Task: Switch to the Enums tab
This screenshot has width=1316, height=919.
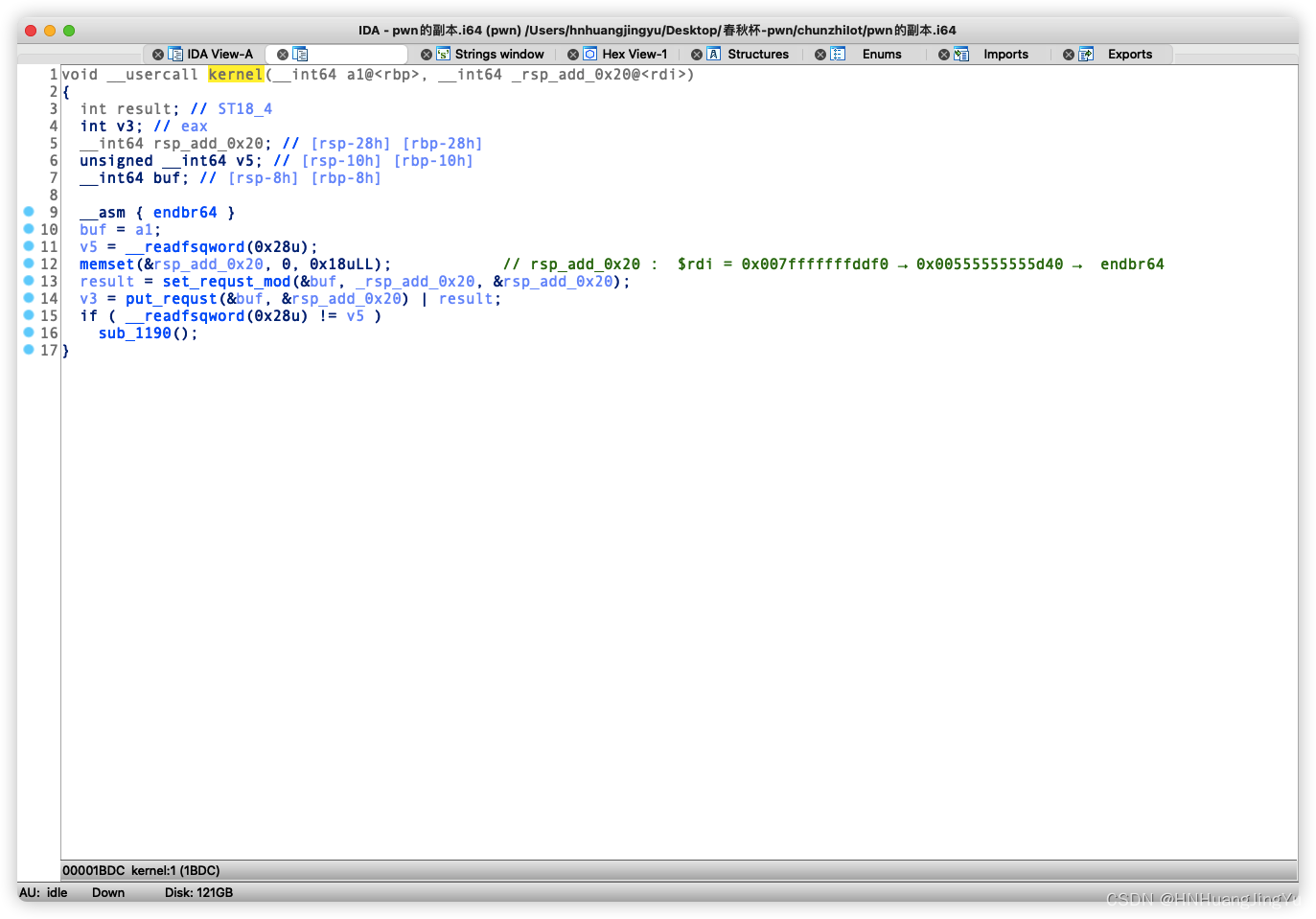Action: 882,55
